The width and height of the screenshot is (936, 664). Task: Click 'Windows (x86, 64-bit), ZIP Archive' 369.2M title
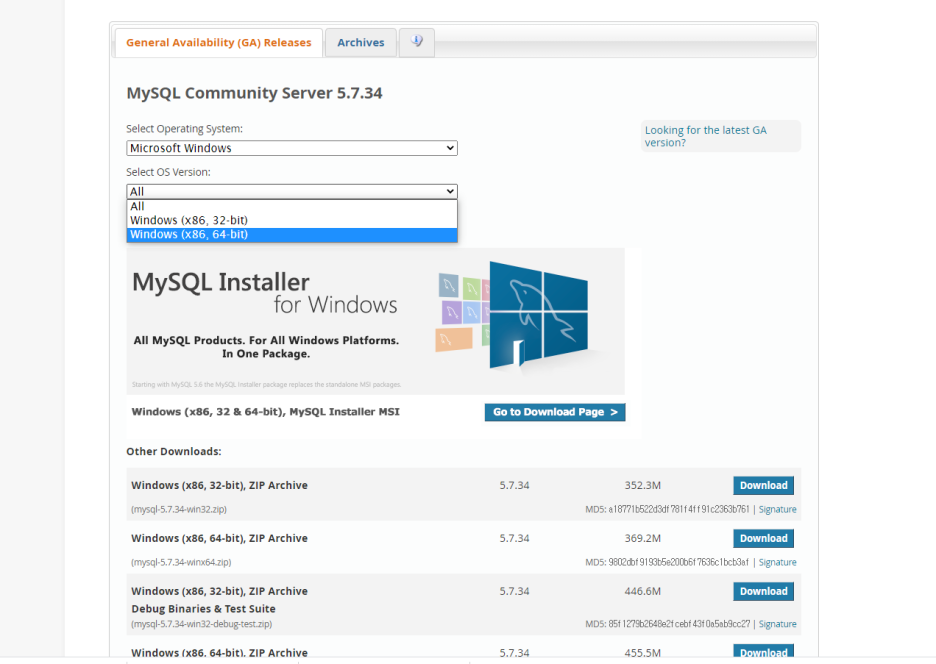[x=220, y=539]
